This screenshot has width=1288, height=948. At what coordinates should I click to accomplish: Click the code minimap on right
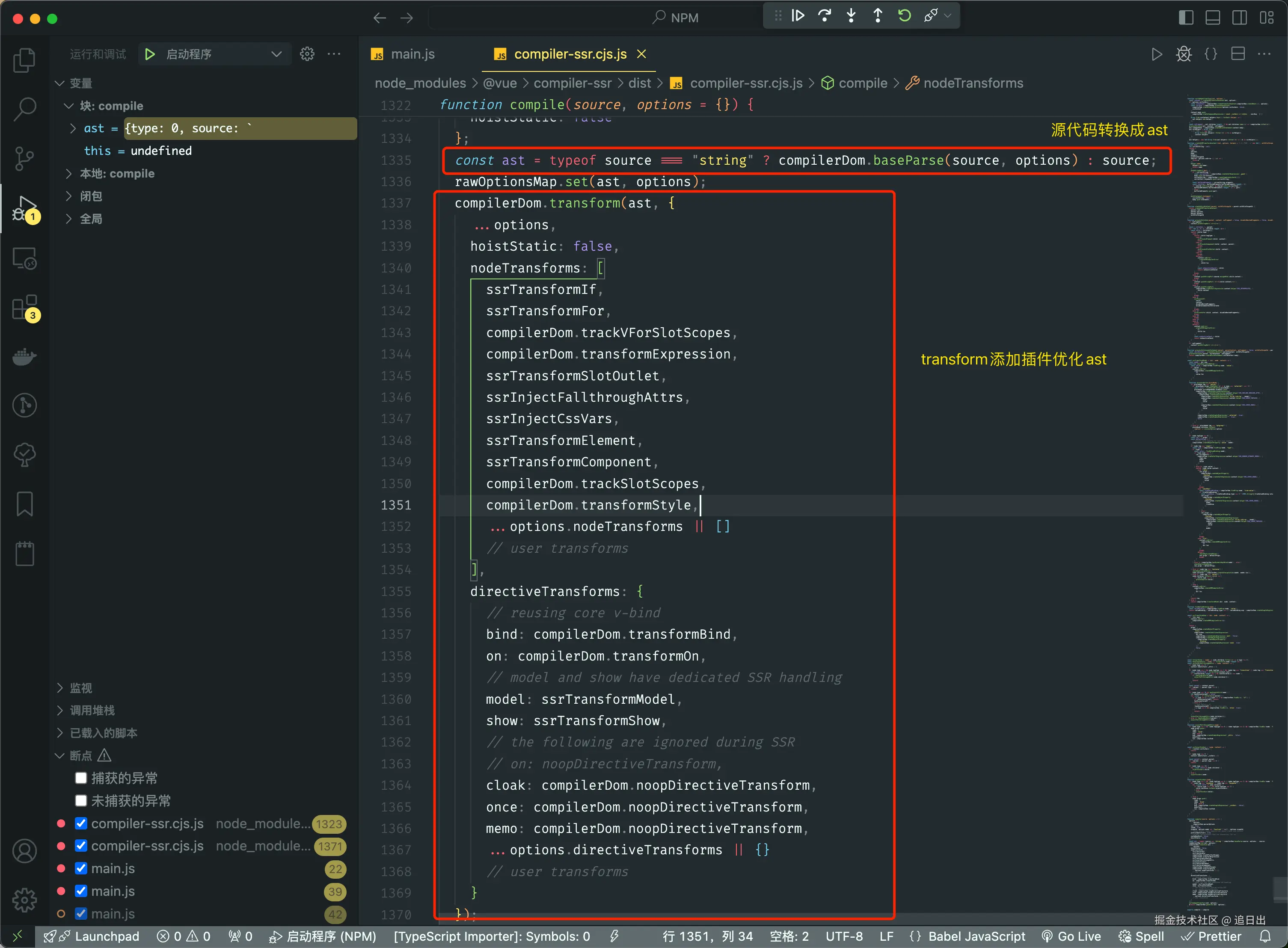1228,459
